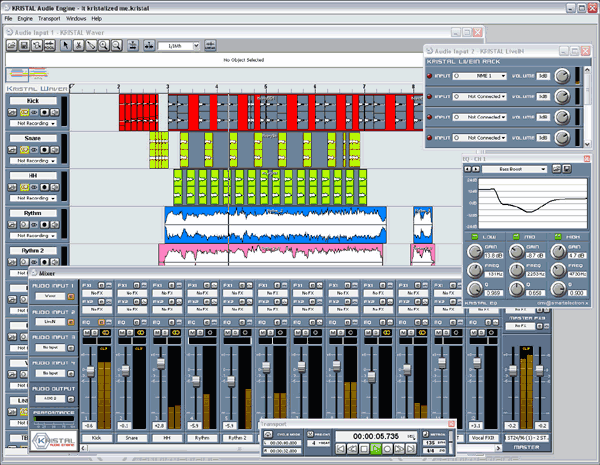Click the Pool toolbar icon in Waver
Image resolution: width=600 pixels, height=465 pixels.
[50, 46]
